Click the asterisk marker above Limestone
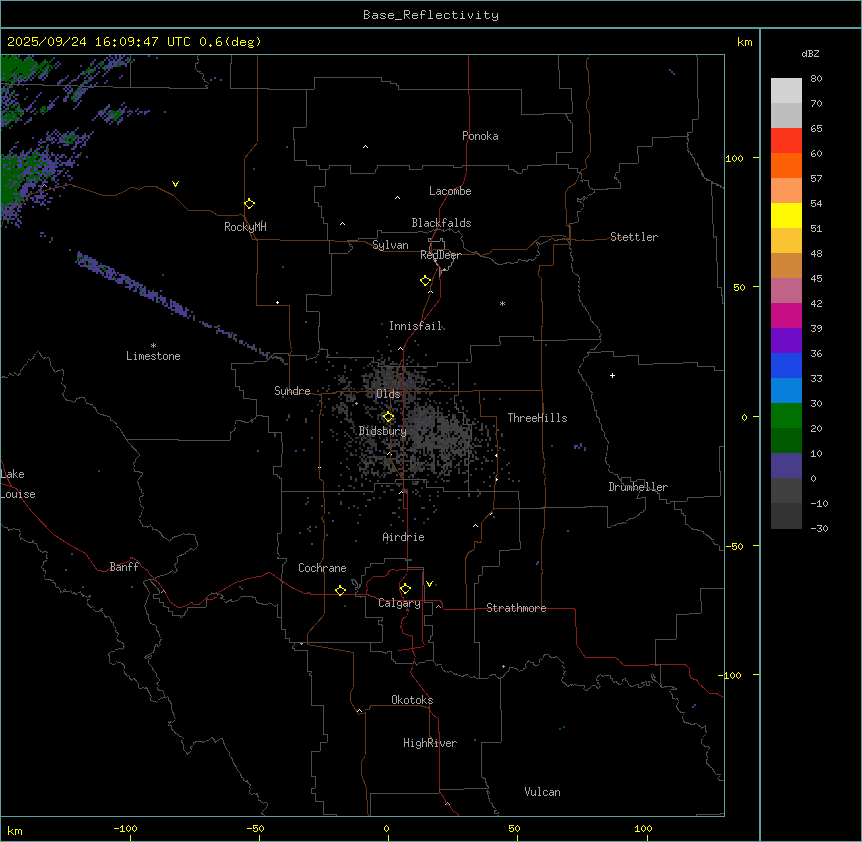The height and width of the screenshot is (842, 862). pos(153,345)
